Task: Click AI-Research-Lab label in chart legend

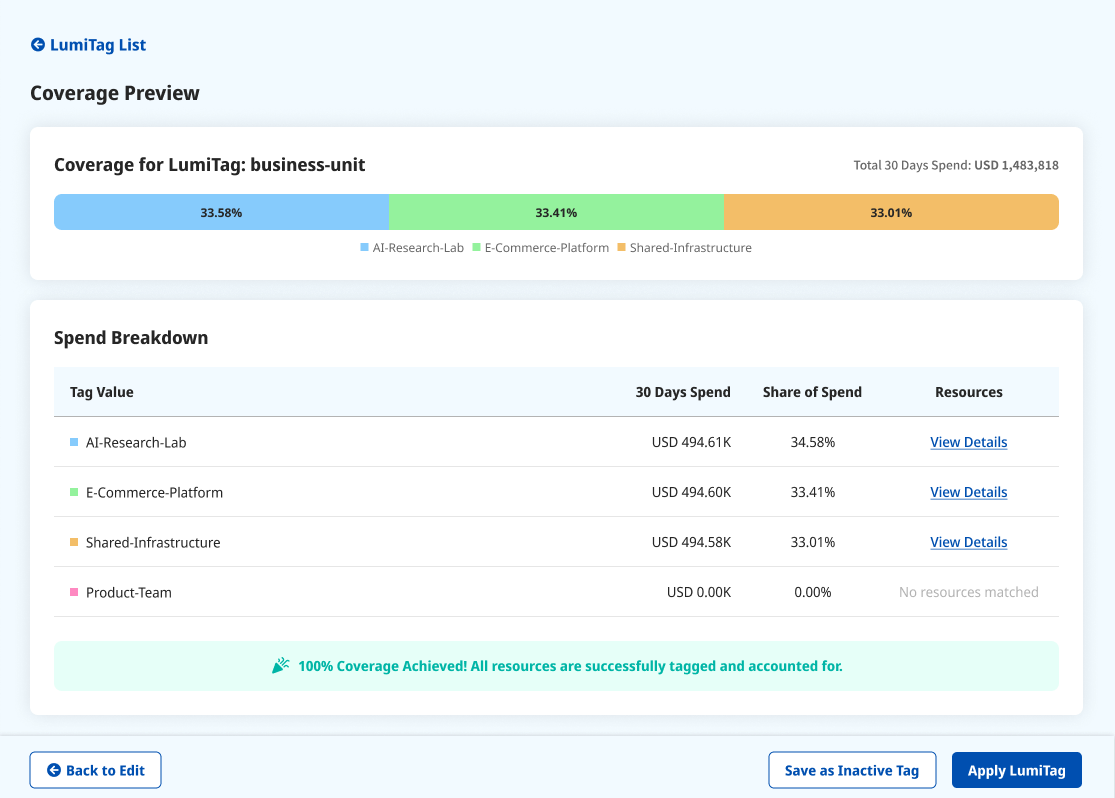Action: pos(418,248)
